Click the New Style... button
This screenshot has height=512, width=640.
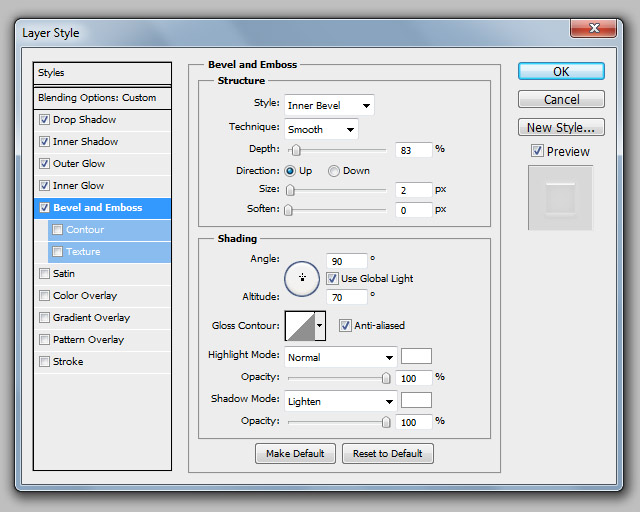561,127
